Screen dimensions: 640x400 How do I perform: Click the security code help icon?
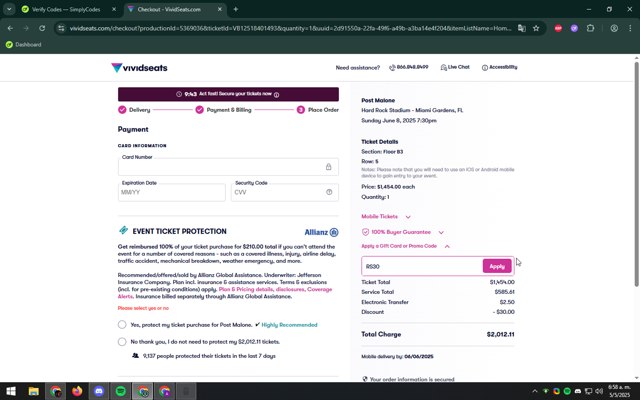(x=329, y=193)
